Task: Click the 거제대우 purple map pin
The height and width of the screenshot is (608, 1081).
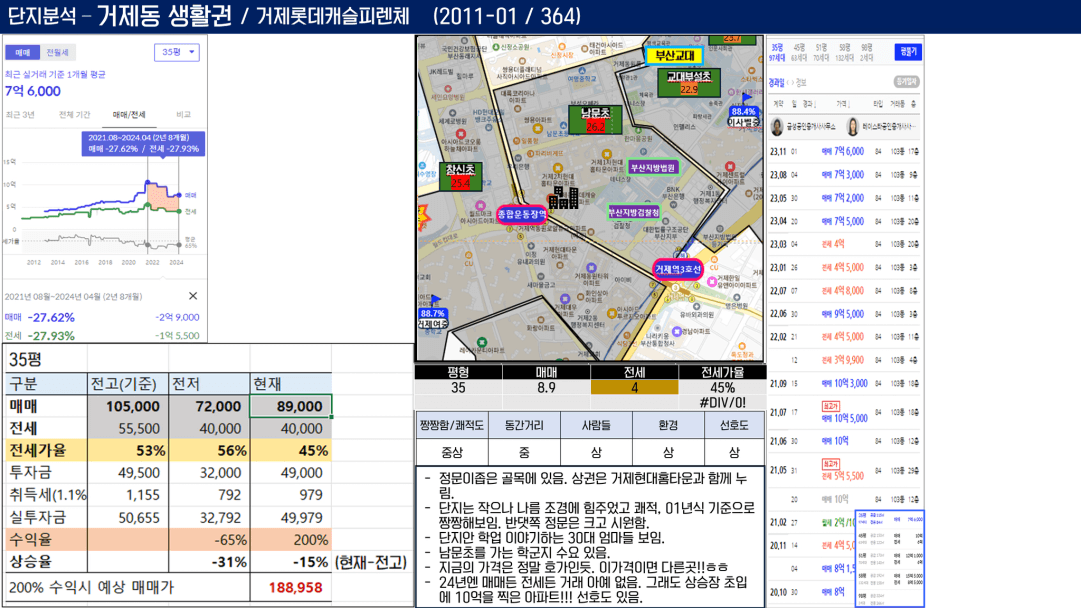Action: [565, 298]
